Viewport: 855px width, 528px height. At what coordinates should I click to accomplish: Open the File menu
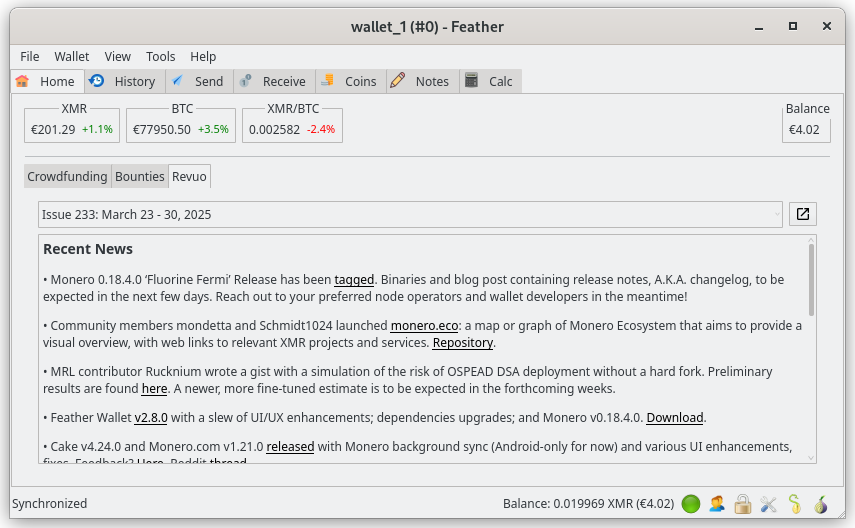coord(29,57)
